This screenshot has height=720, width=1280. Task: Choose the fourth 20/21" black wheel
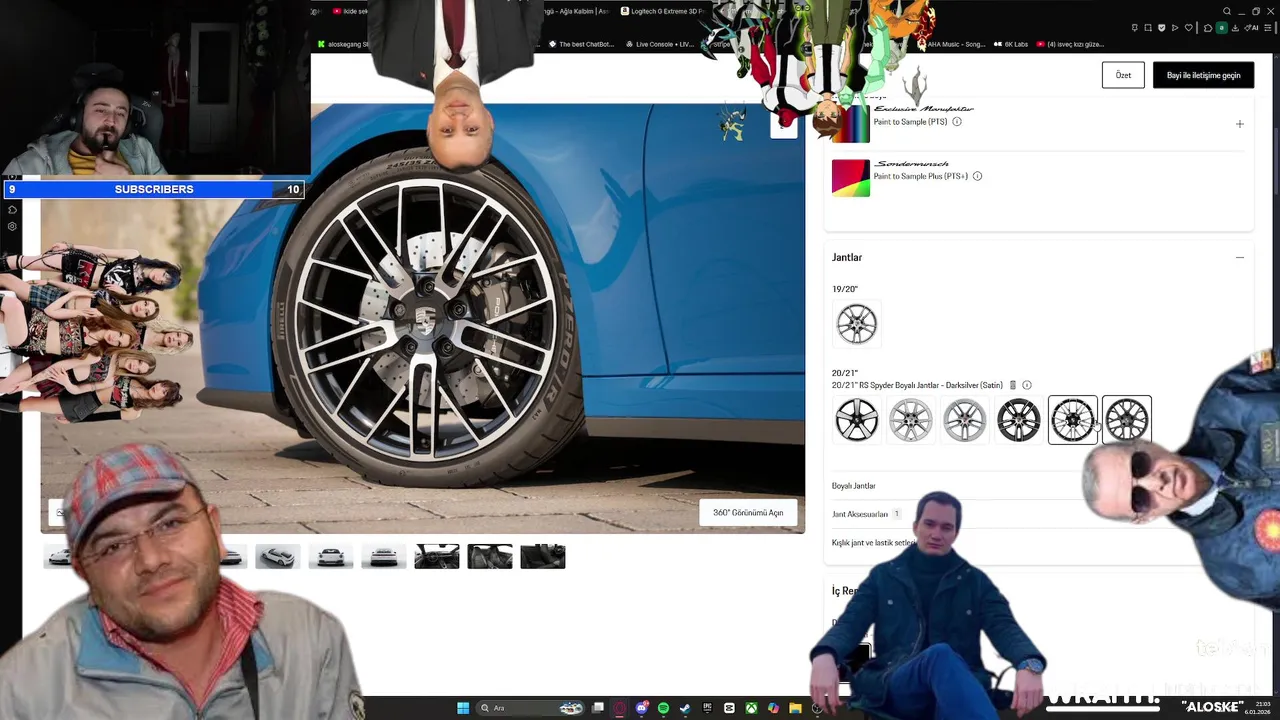click(1019, 420)
